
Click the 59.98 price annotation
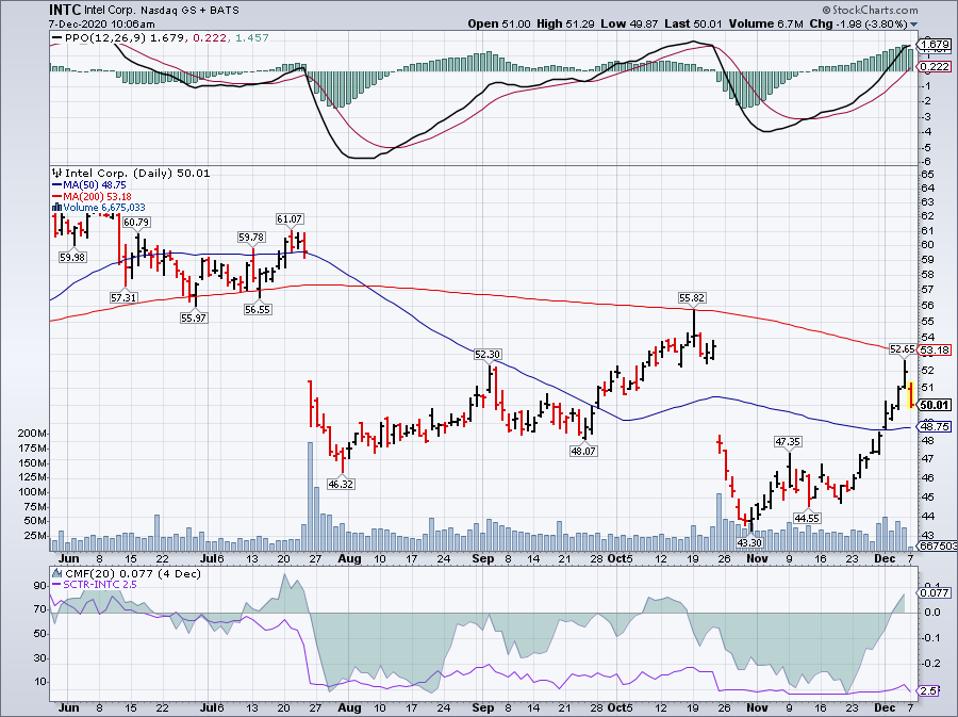[x=73, y=257]
